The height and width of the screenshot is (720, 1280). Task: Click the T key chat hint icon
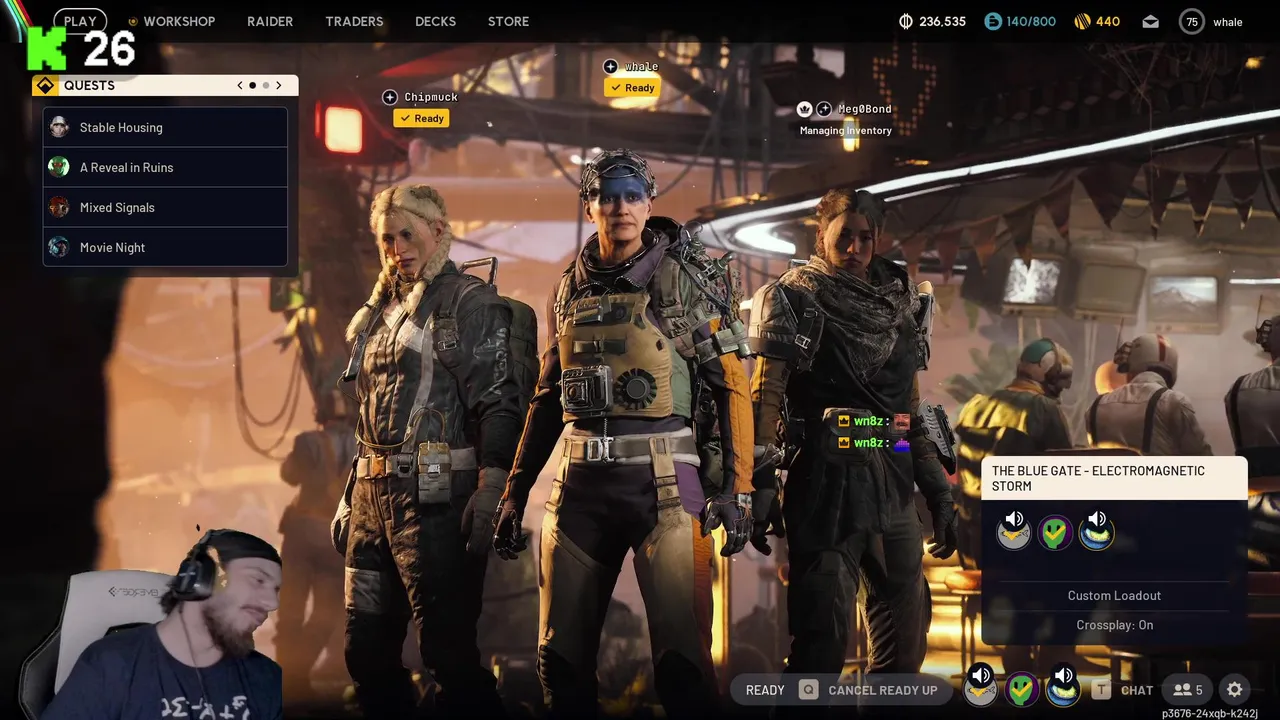(x=1101, y=690)
